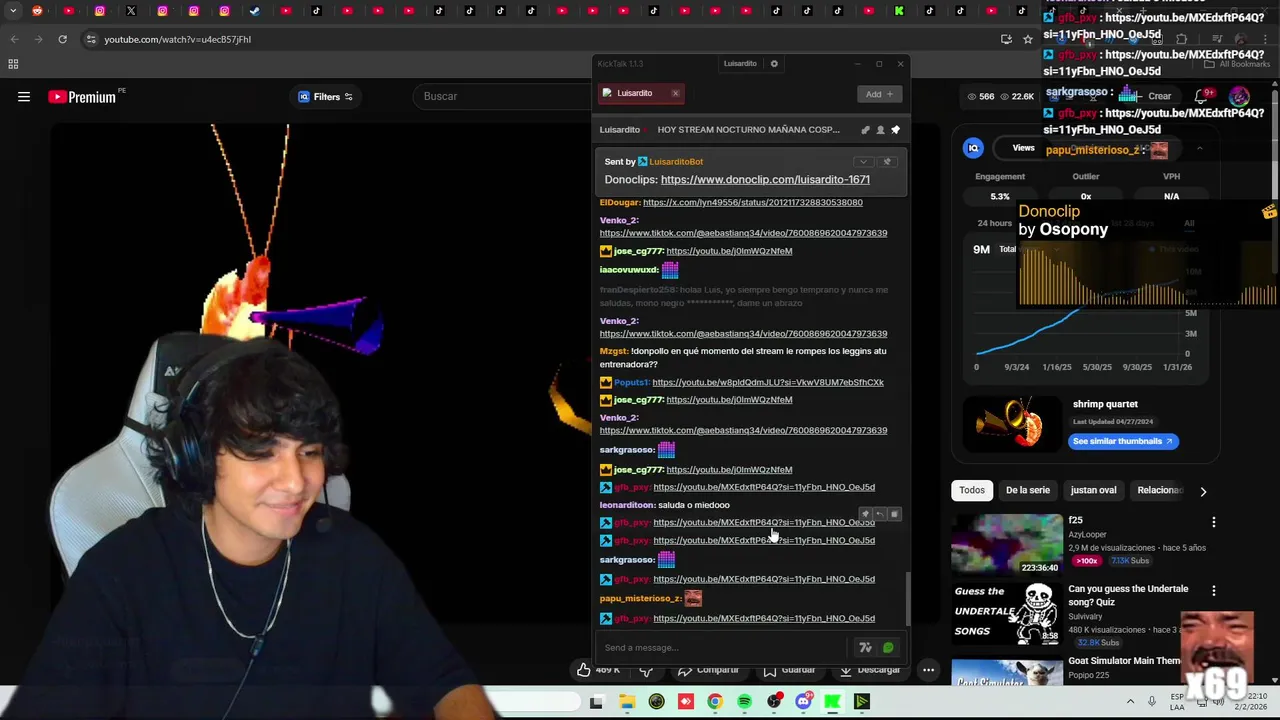Select the Todos filter chip

[972, 490]
